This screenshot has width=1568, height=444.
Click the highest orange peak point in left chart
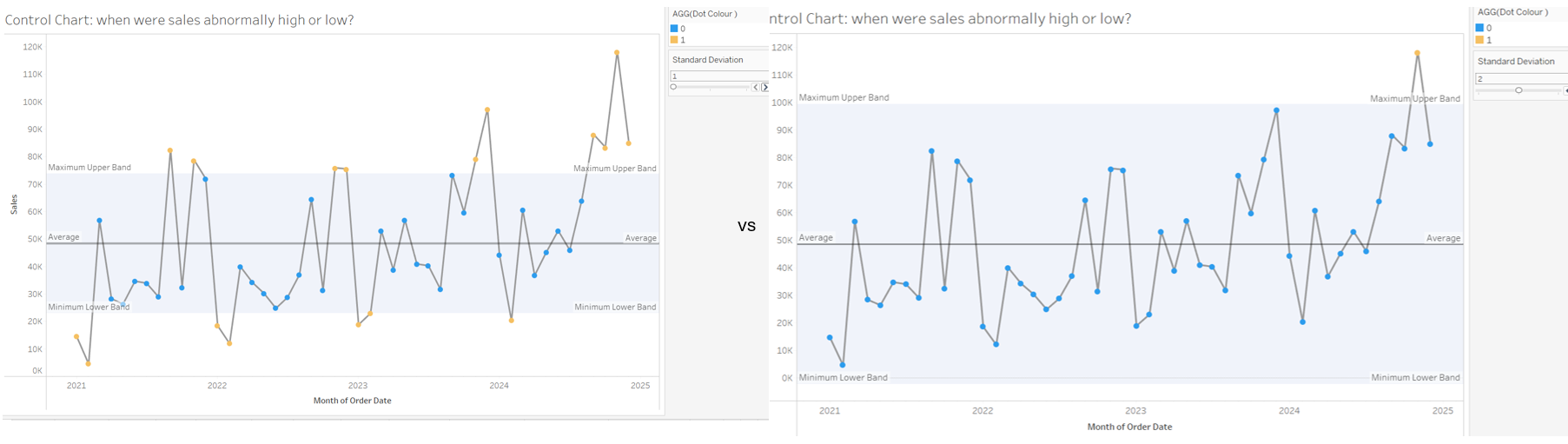click(x=617, y=53)
